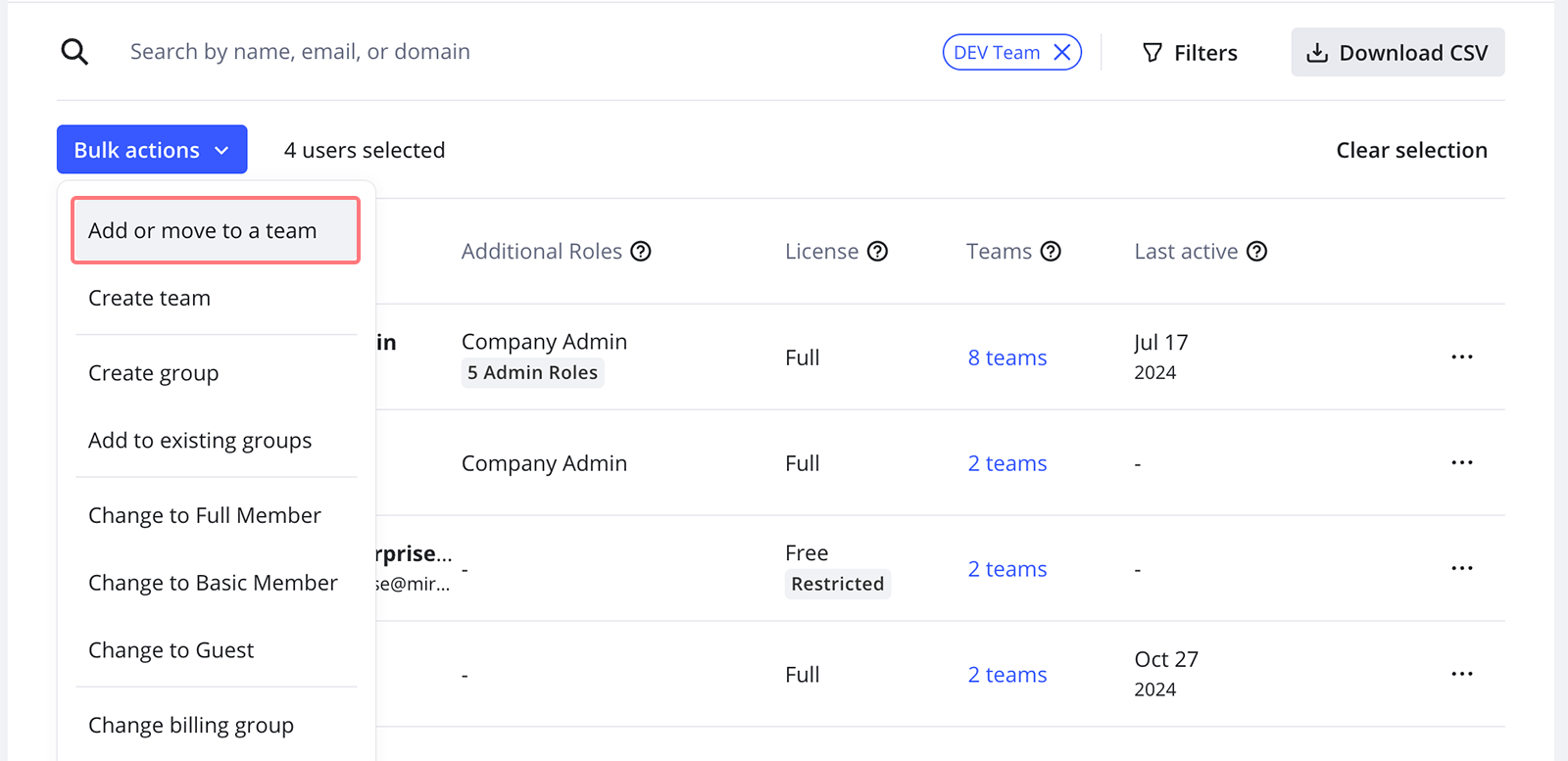Open the Filters panel
The height and width of the screenshot is (761, 1568).
1190,53
